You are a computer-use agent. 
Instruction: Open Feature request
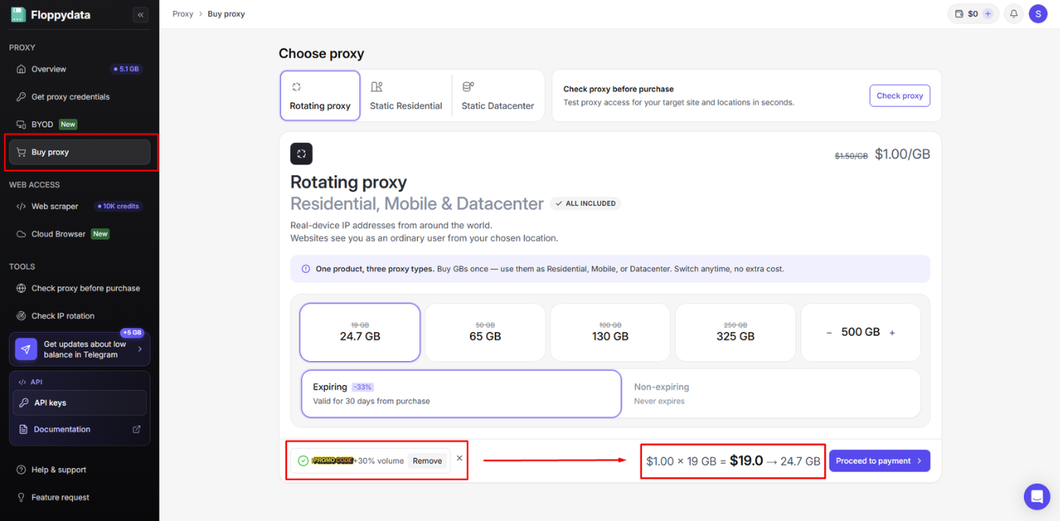point(80,497)
